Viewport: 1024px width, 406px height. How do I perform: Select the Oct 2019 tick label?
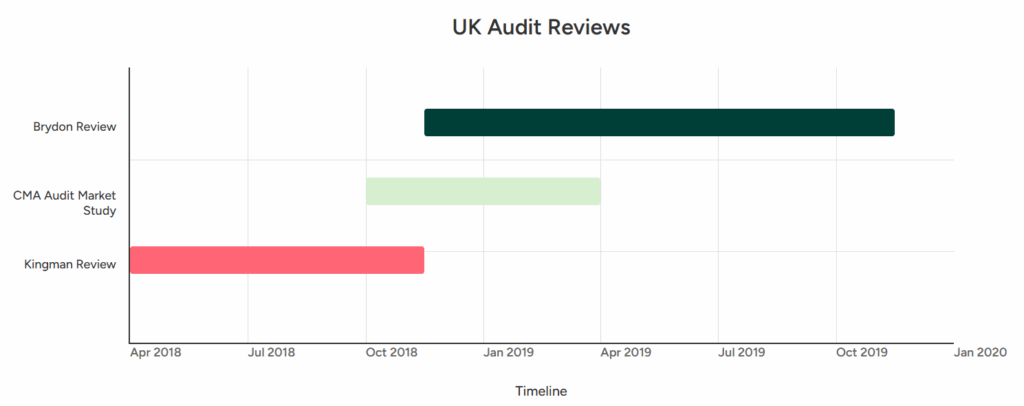(862, 352)
